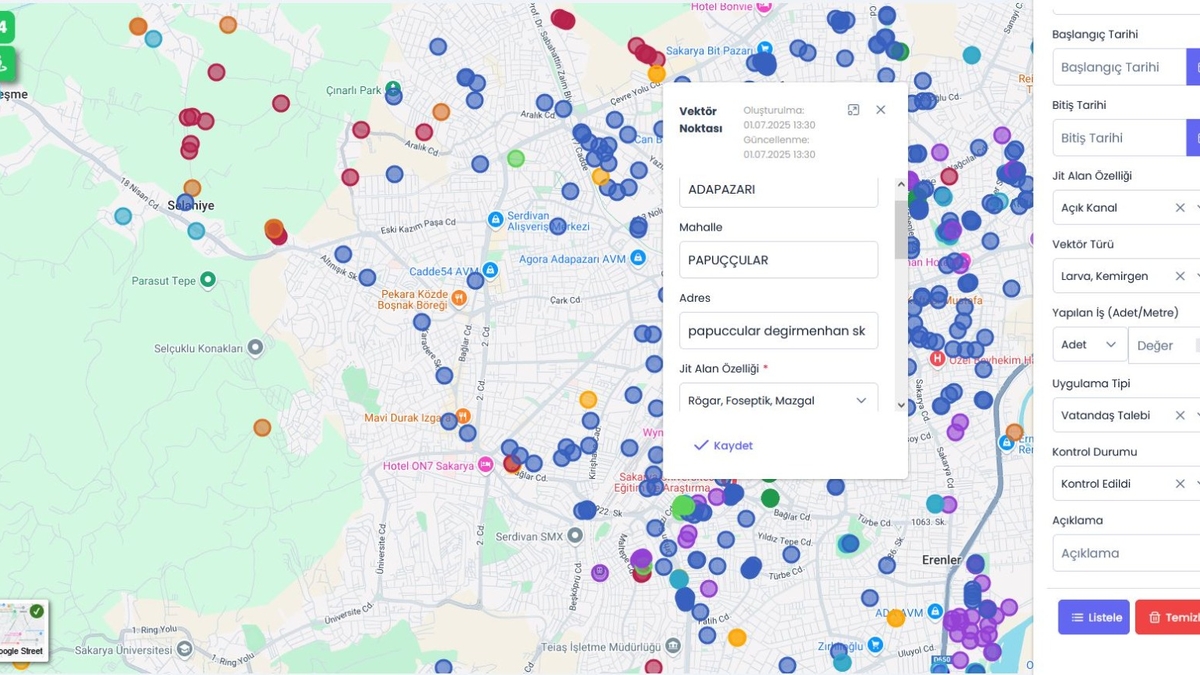Clear the Açık Kanal filter selection
Viewport: 1200px width, 675px height.
[x=1180, y=208]
